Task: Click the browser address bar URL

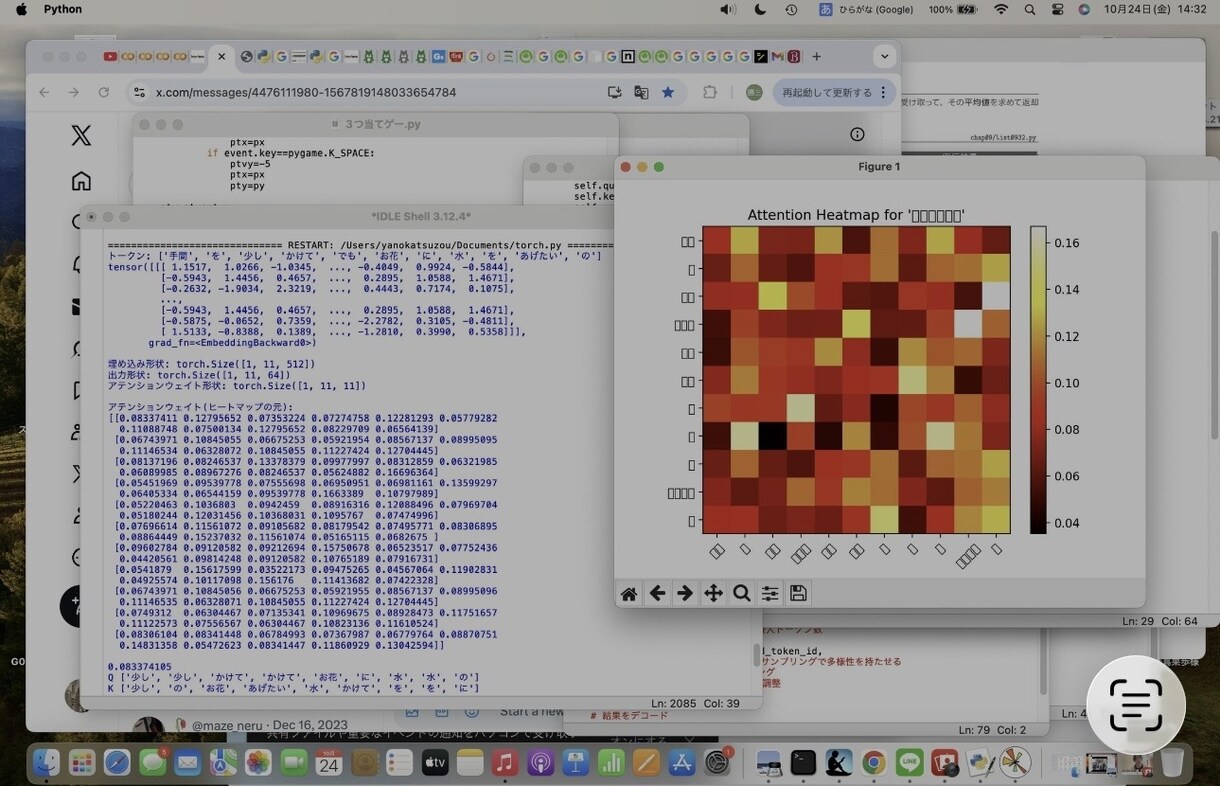Action: (x=306, y=92)
